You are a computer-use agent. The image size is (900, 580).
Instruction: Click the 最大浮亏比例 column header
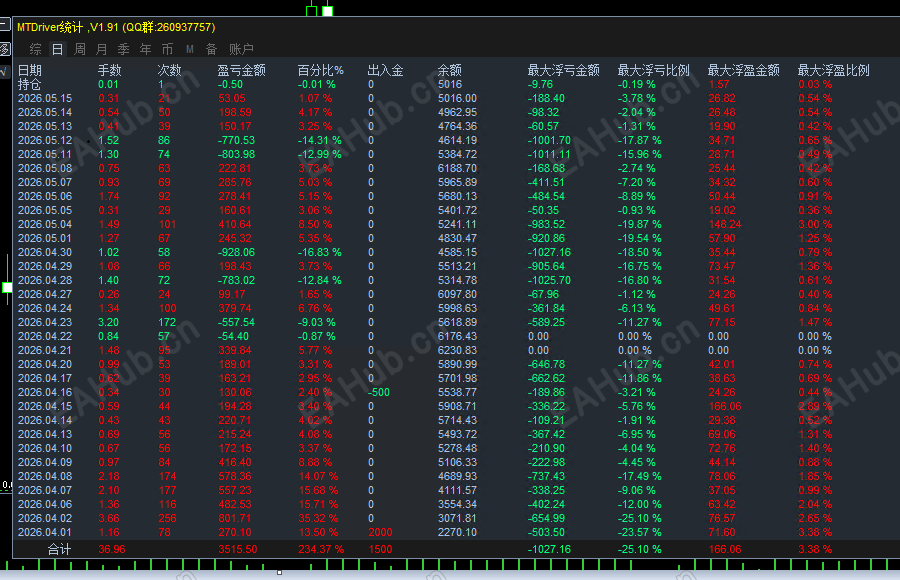pyautogui.click(x=653, y=70)
